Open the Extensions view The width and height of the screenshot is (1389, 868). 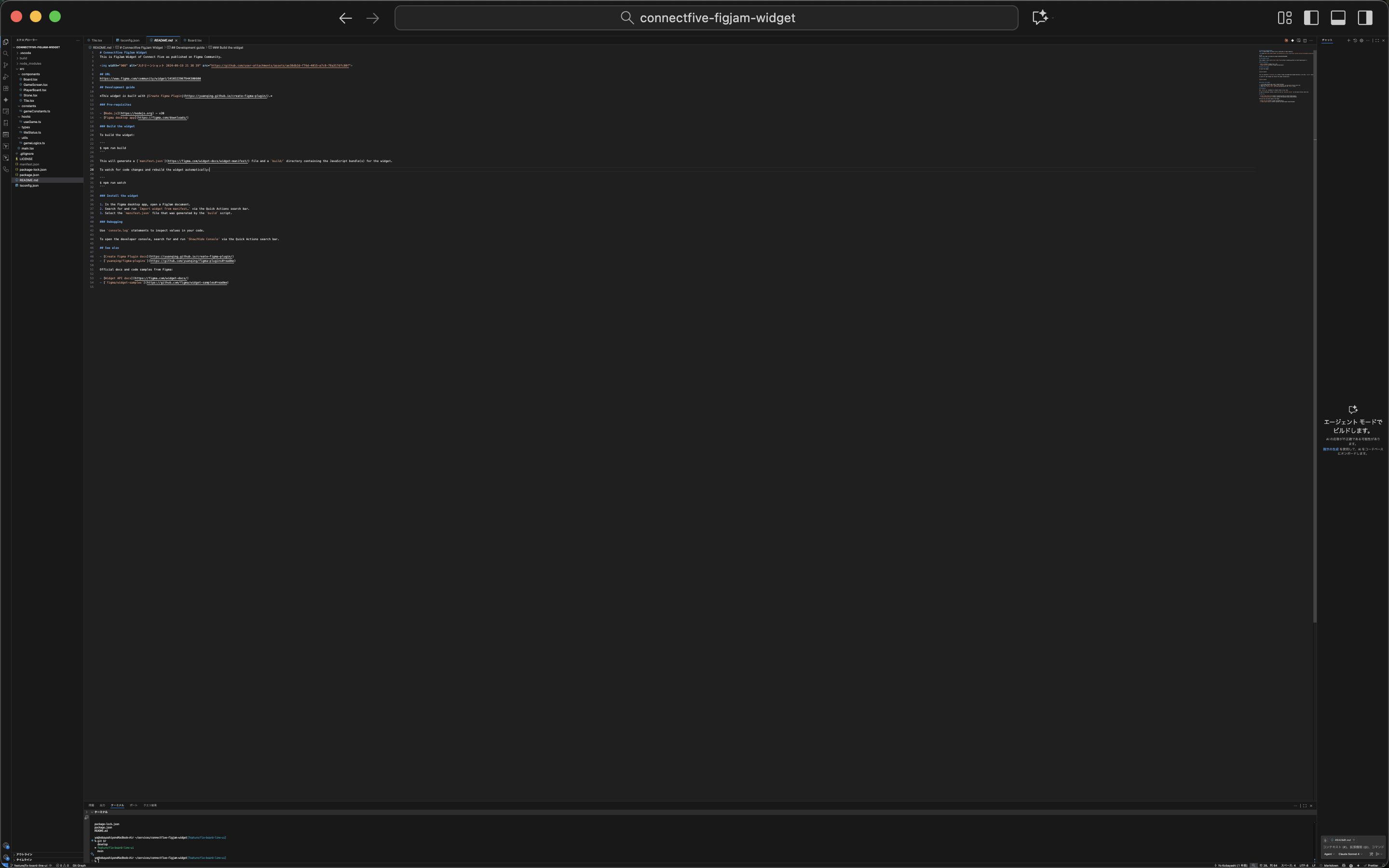6,88
